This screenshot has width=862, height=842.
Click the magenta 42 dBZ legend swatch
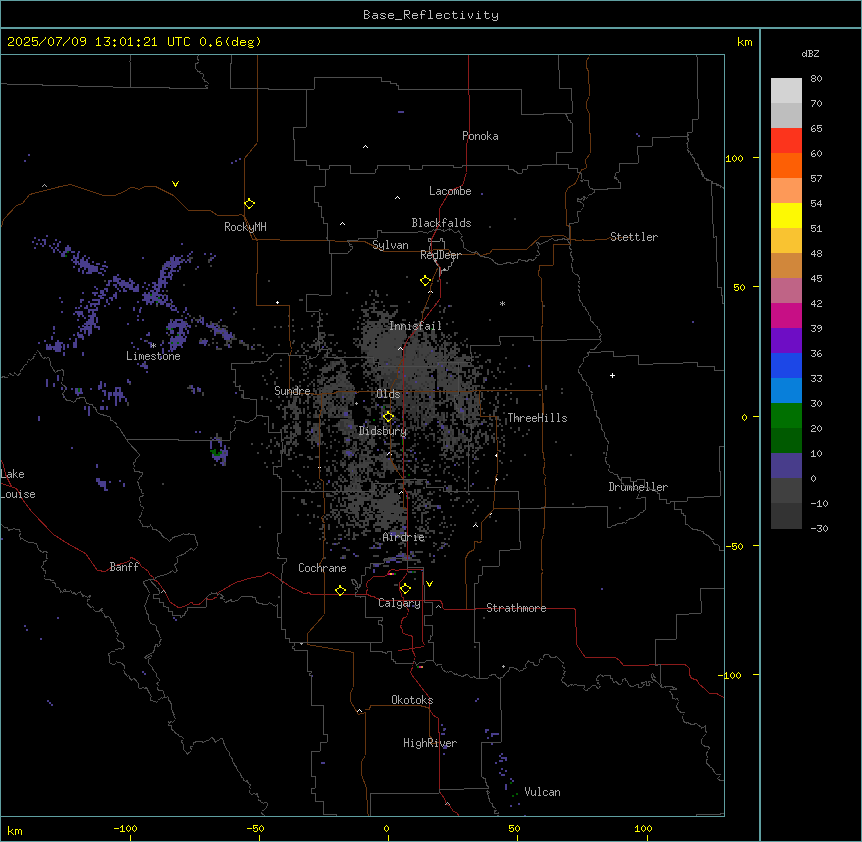tap(786, 315)
